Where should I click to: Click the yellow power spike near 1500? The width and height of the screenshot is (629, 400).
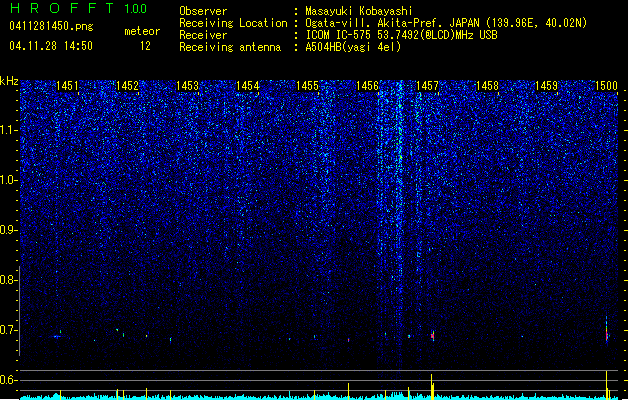[x=607, y=385]
